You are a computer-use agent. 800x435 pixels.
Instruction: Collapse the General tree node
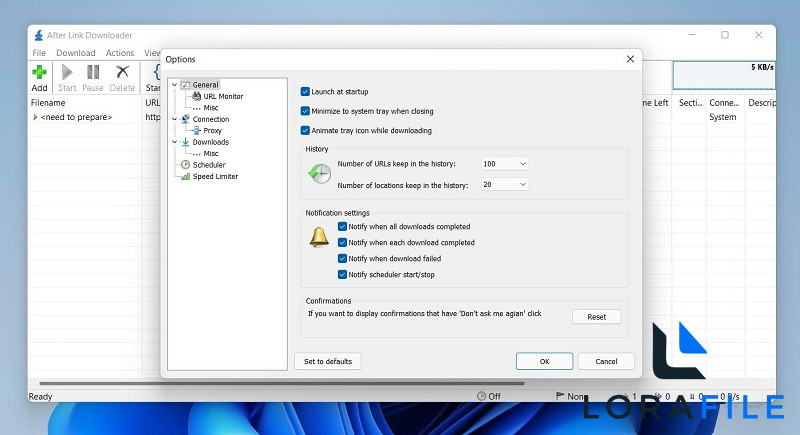click(x=175, y=85)
